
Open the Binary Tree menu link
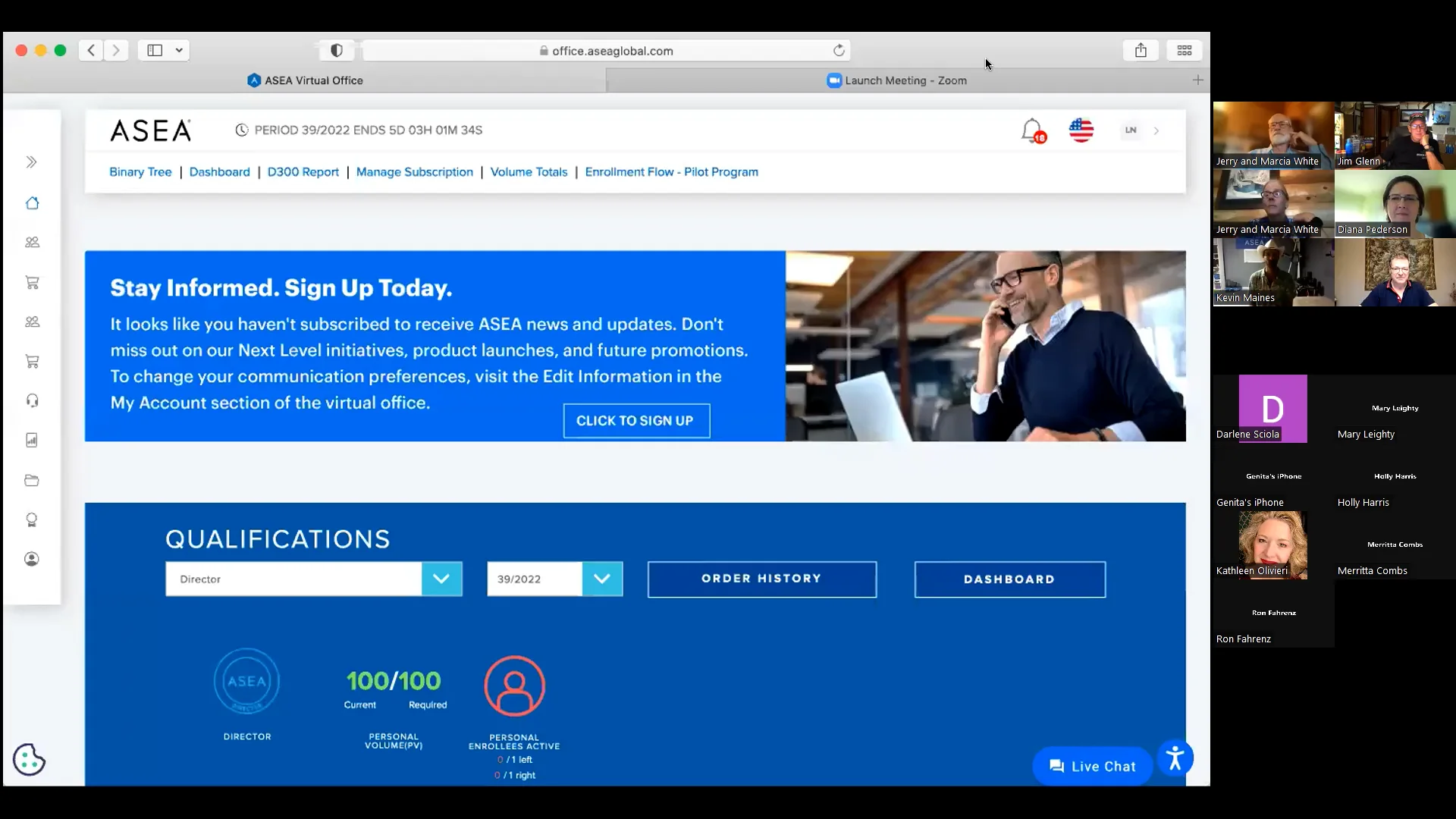pyautogui.click(x=140, y=172)
